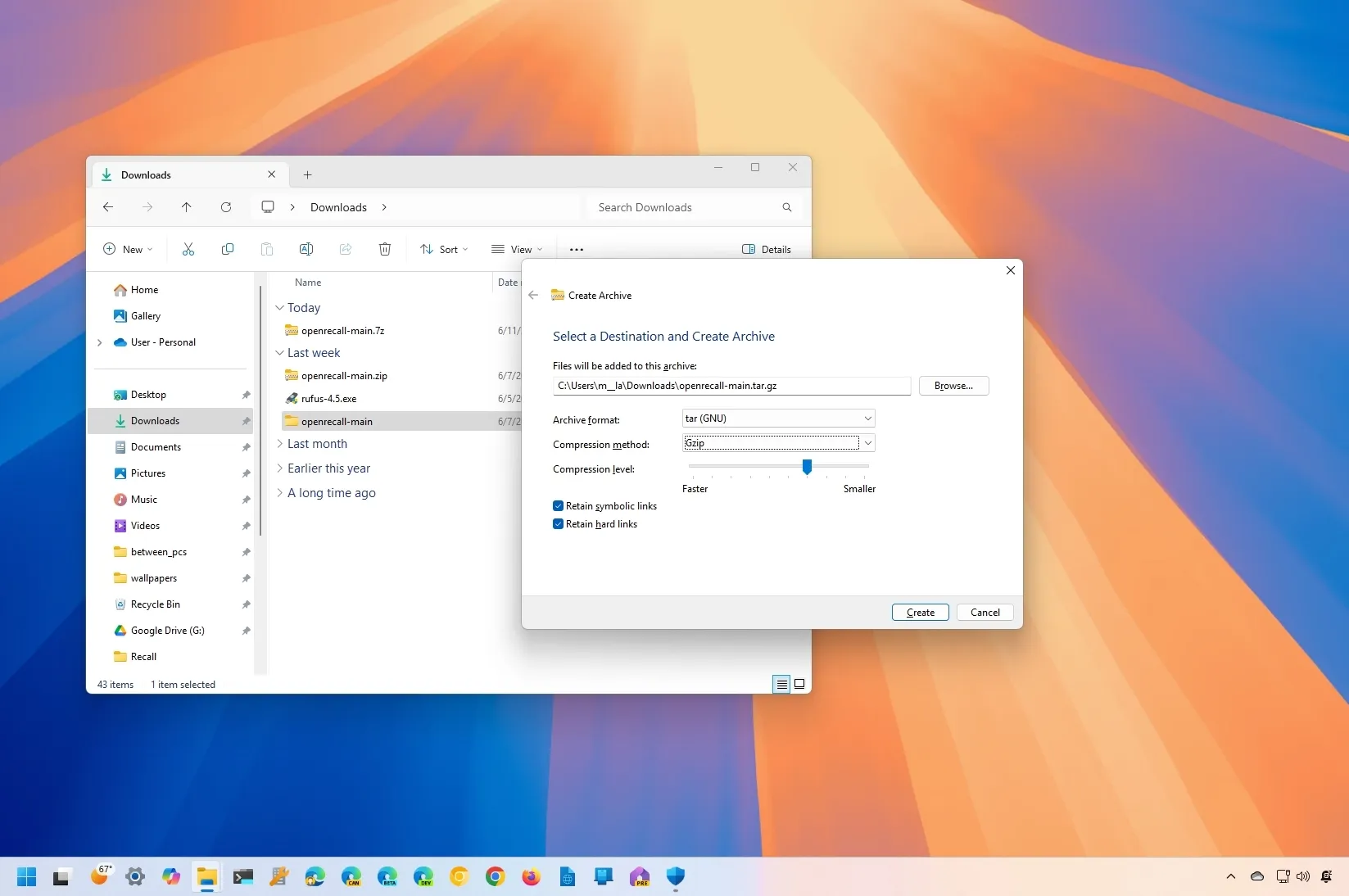
Task: Launch Firefox from the taskbar
Action: [x=531, y=877]
